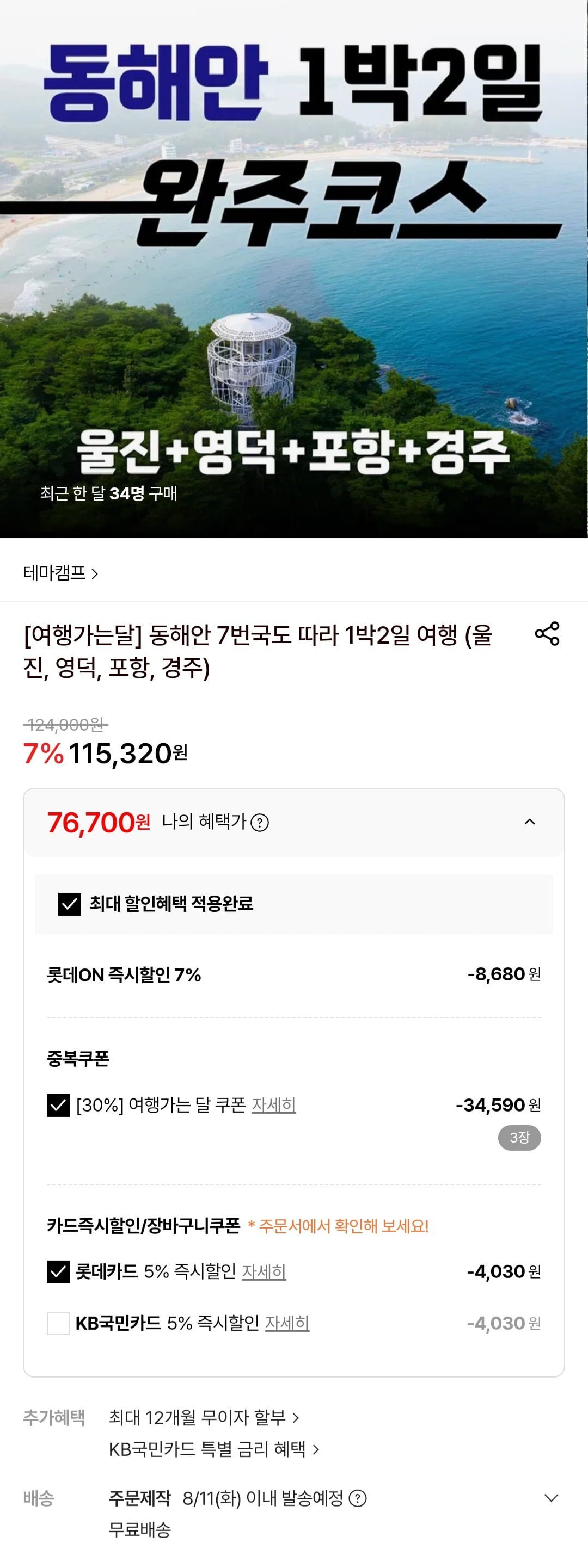Image resolution: width=588 pixels, height=1568 pixels.
Task: Click the help icon beside 발송예정
Action: 358,1498
